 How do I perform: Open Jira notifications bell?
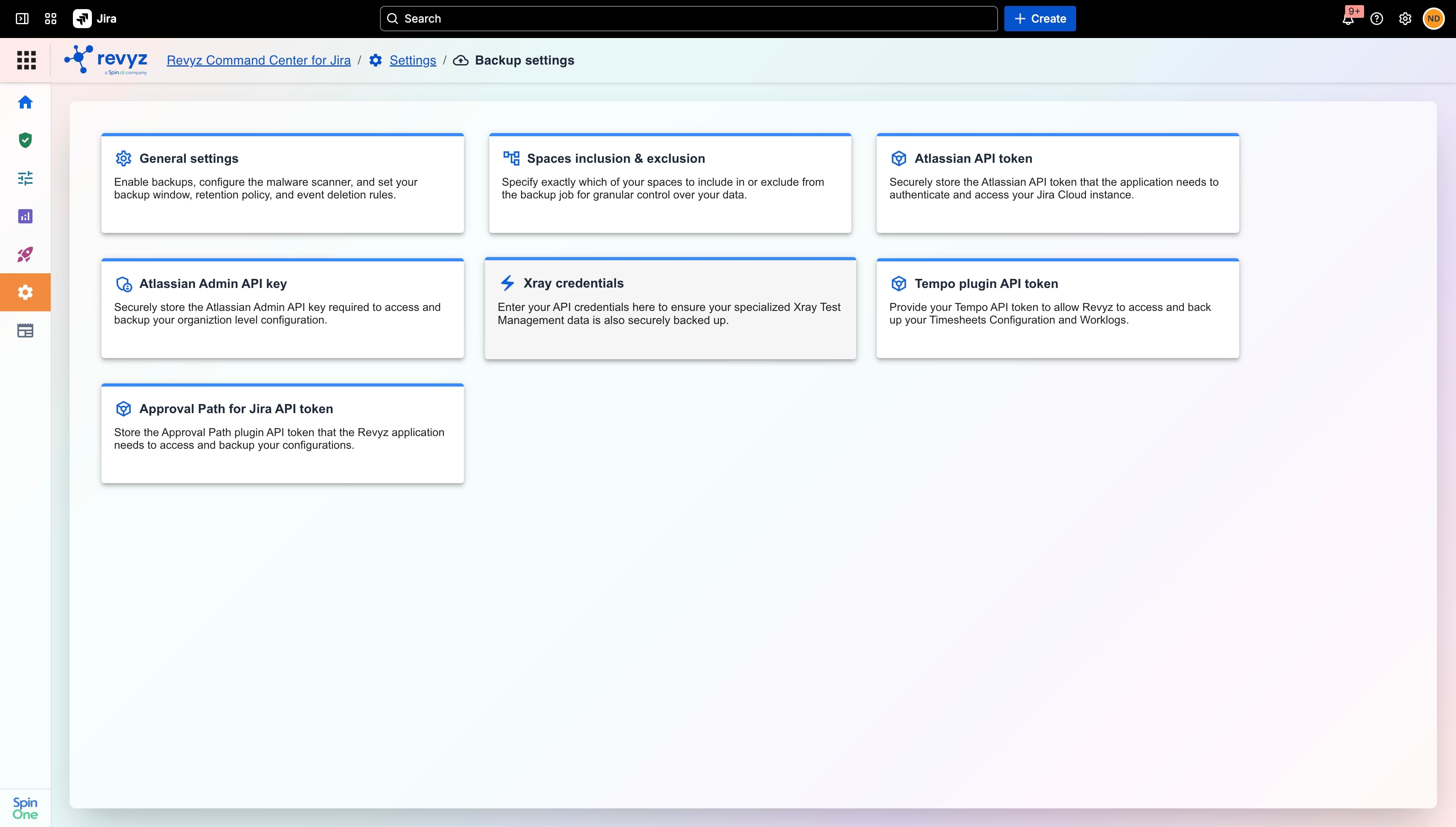click(x=1348, y=19)
